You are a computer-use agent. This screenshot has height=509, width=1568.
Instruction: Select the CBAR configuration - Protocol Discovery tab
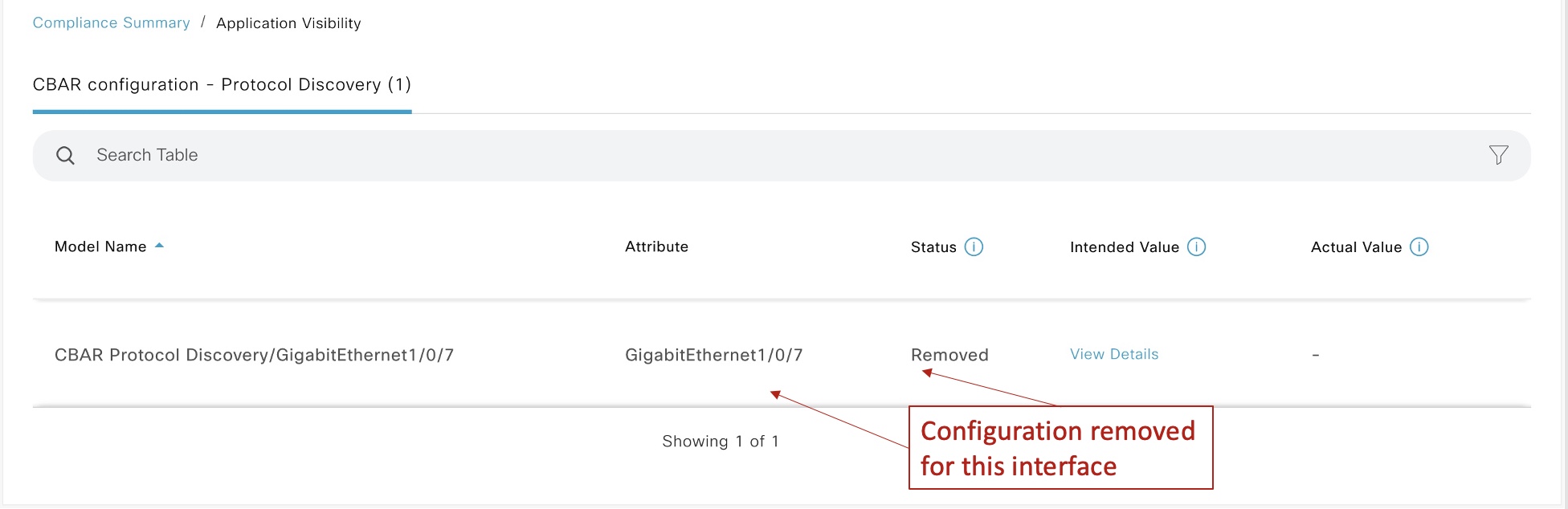coord(222,85)
